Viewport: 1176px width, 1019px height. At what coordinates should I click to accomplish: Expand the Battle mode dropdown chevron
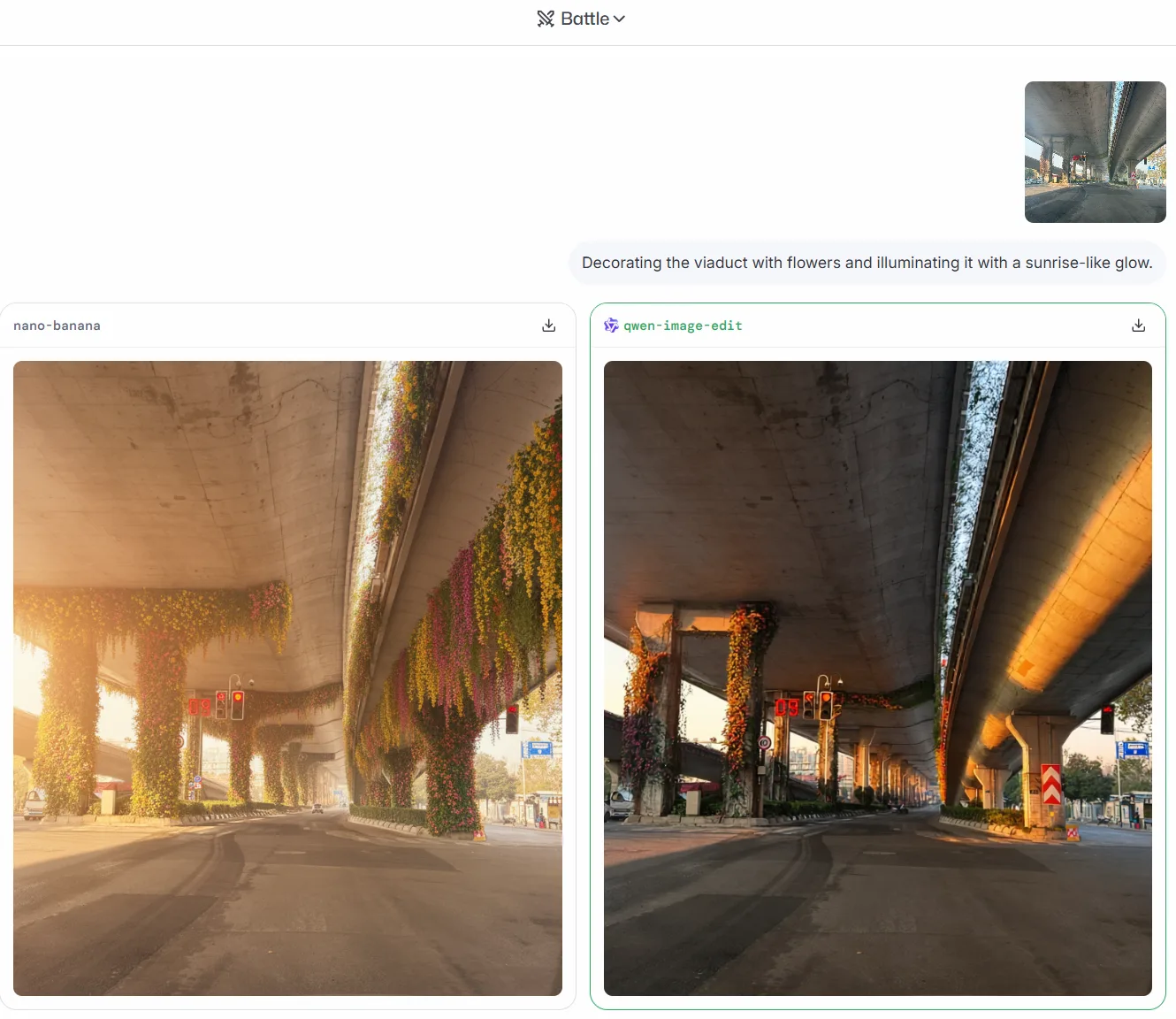(x=619, y=19)
